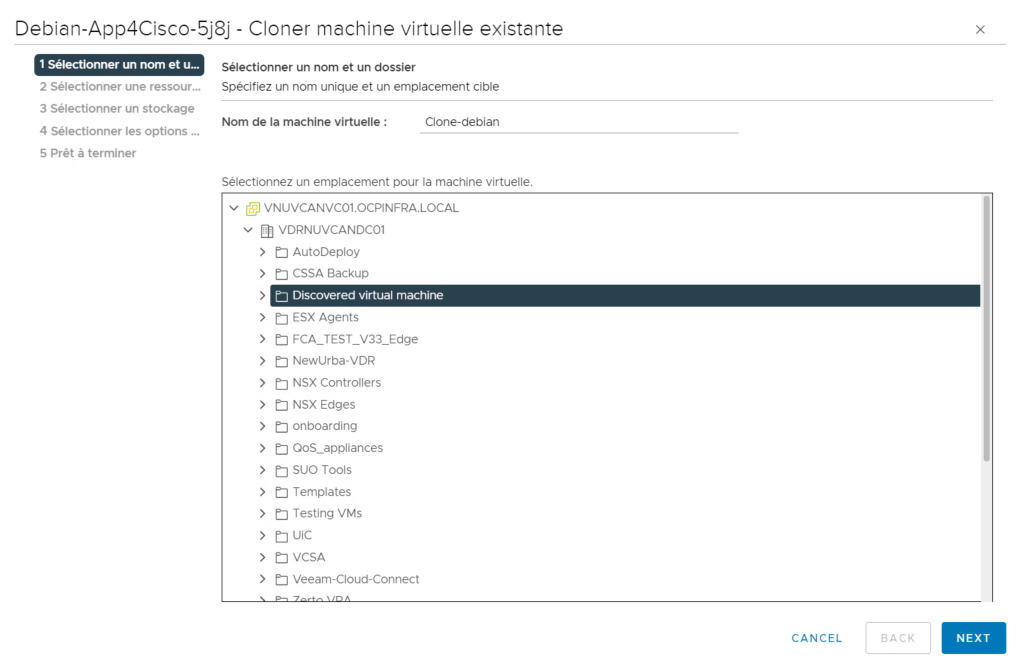Click the virtual machine name field Clone-debian

click(579, 122)
